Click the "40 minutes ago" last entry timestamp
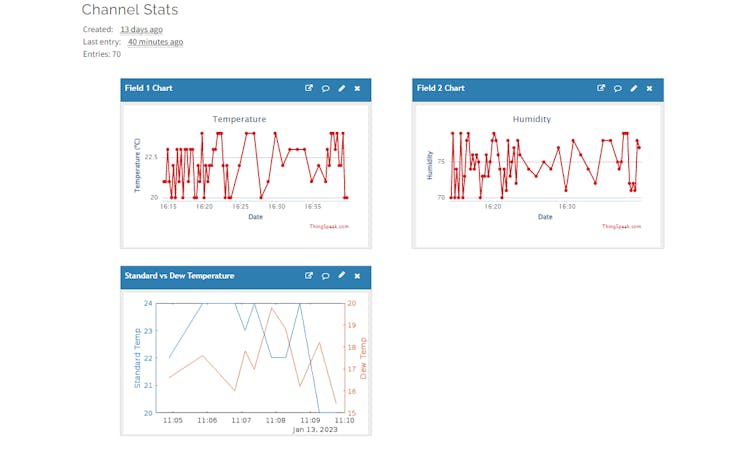The width and height of the screenshot is (740, 451). 155,42
